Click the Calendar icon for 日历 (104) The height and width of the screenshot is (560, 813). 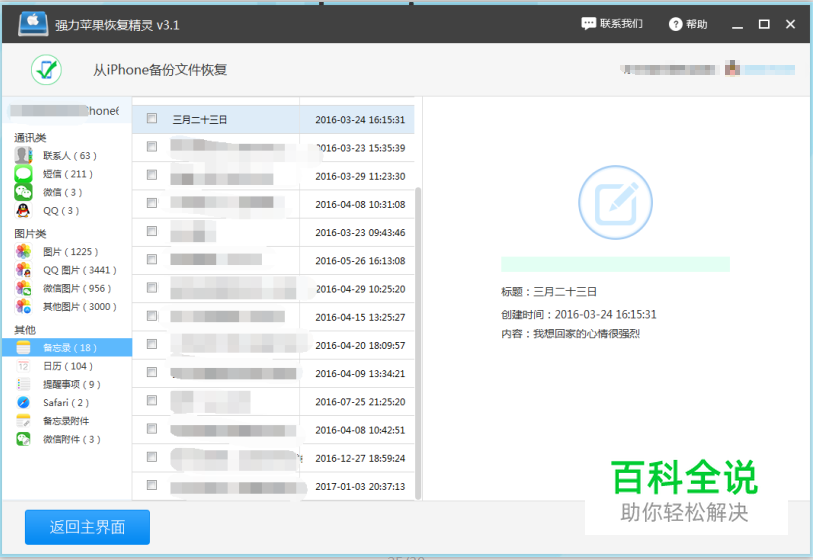pos(23,366)
